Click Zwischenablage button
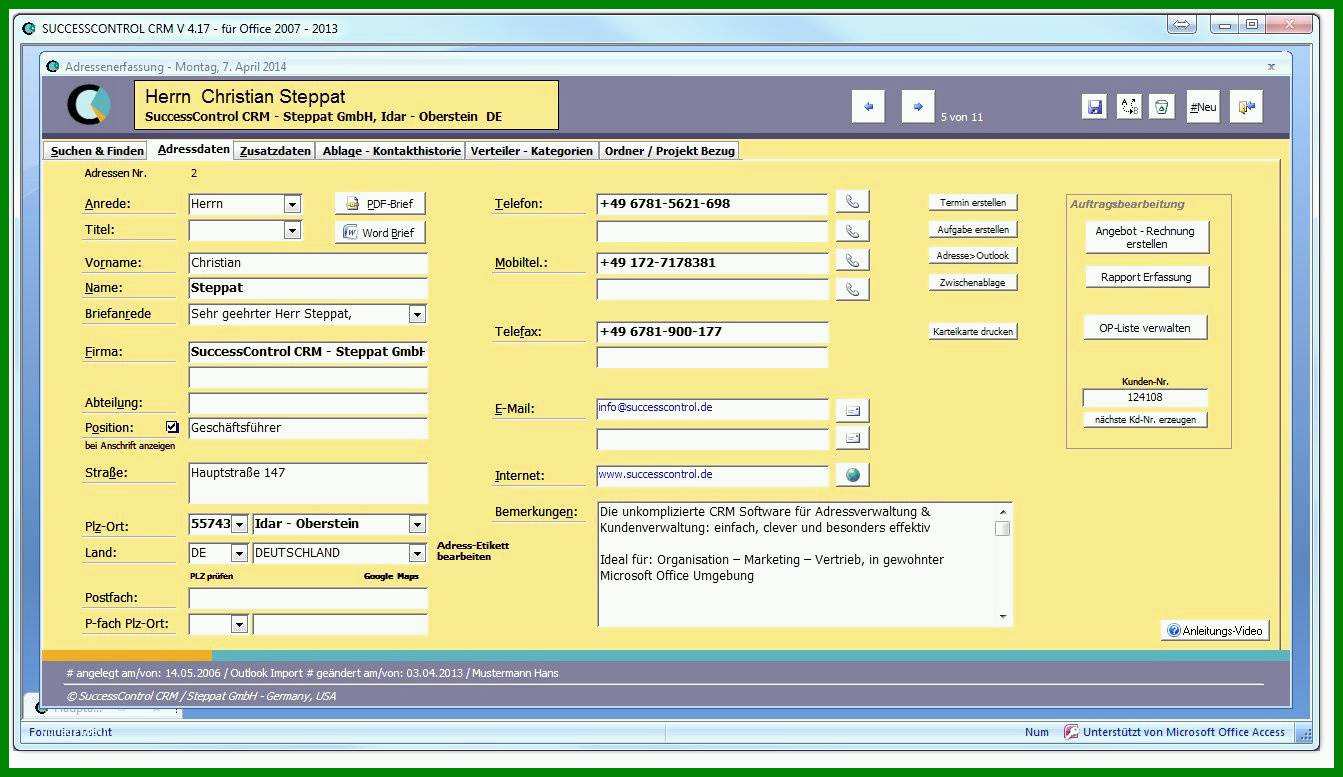The height and width of the screenshot is (777, 1343). [973, 283]
